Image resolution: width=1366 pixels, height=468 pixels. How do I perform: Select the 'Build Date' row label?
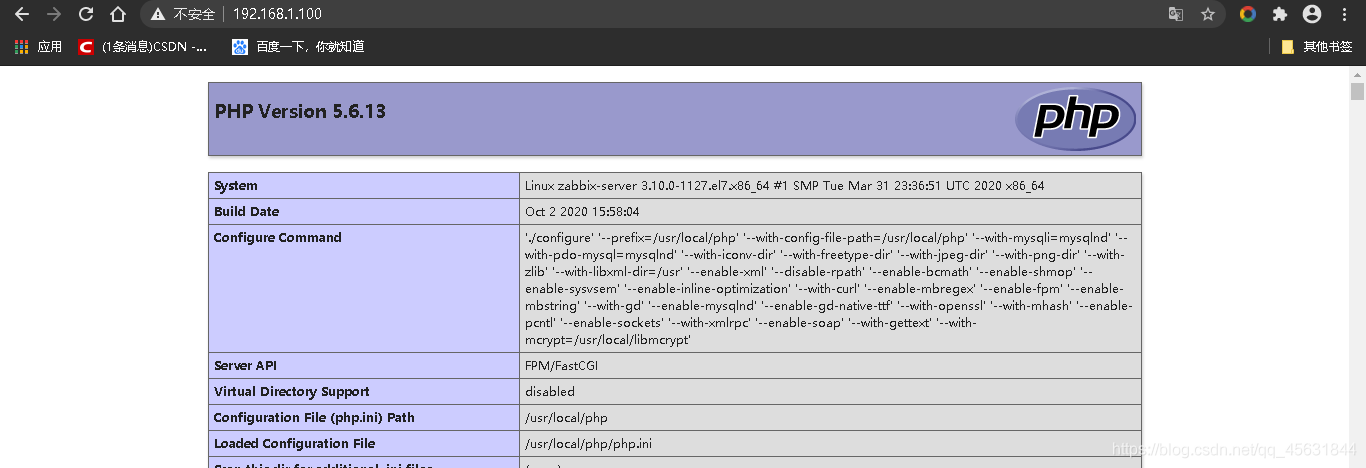(247, 212)
